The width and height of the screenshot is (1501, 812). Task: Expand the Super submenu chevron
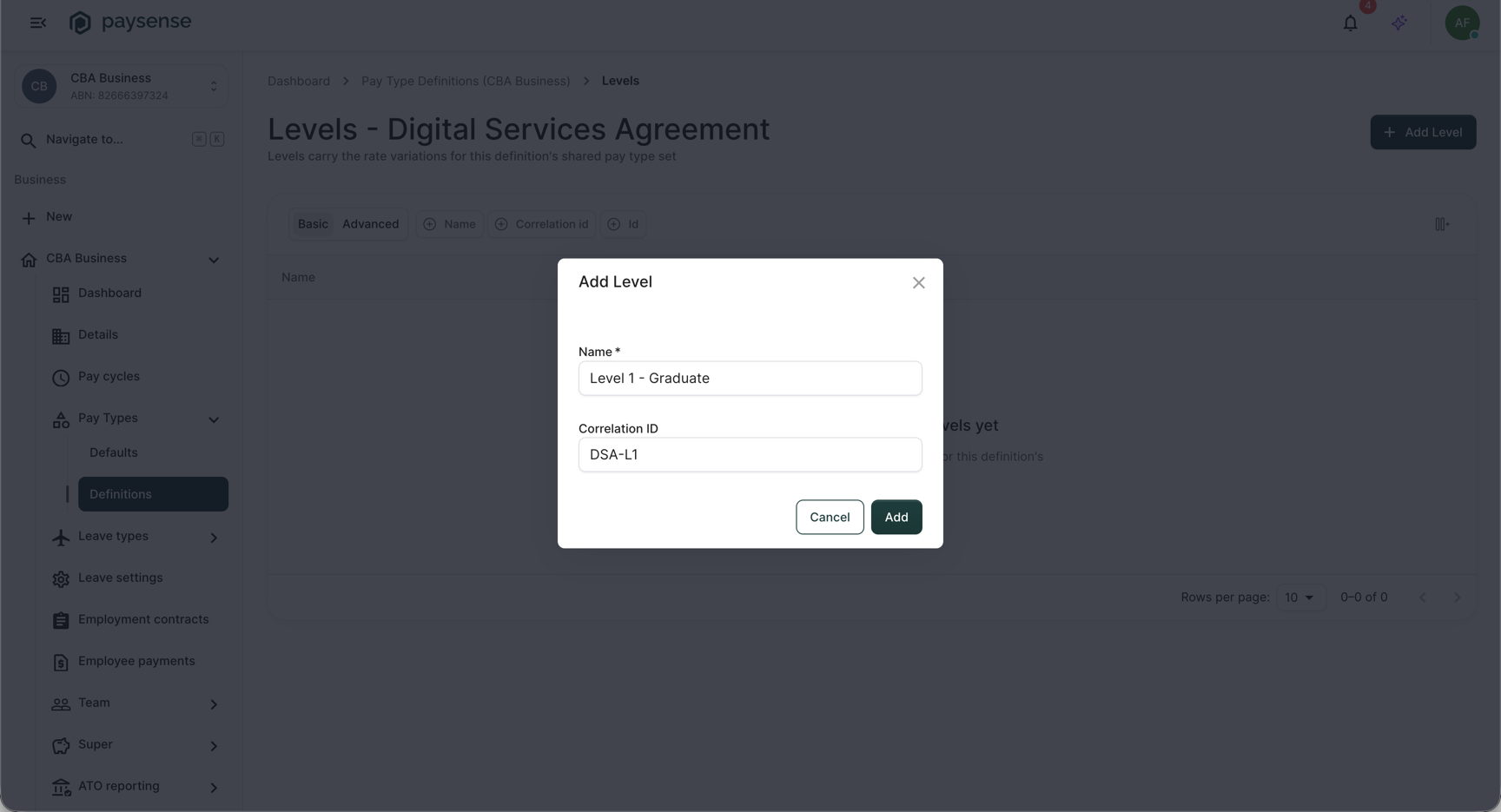click(214, 746)
